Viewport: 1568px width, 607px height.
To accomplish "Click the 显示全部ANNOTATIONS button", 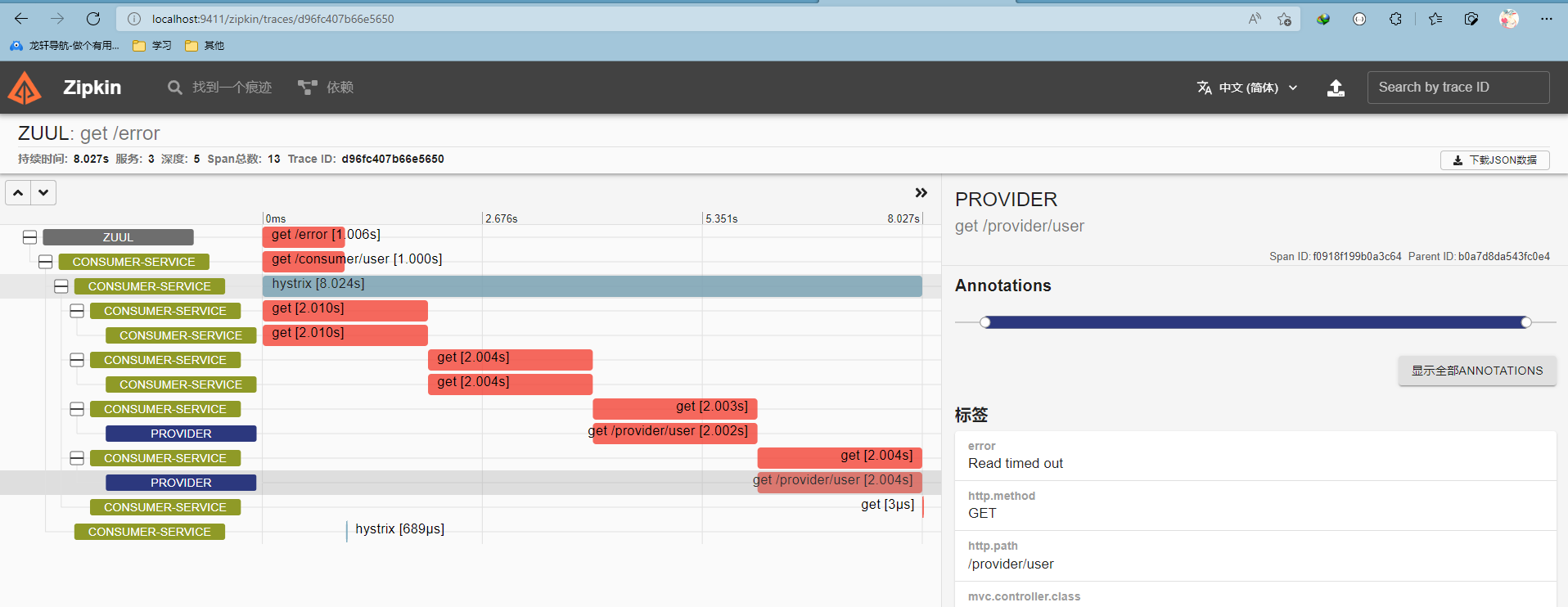I will (x=1477, y=371).
